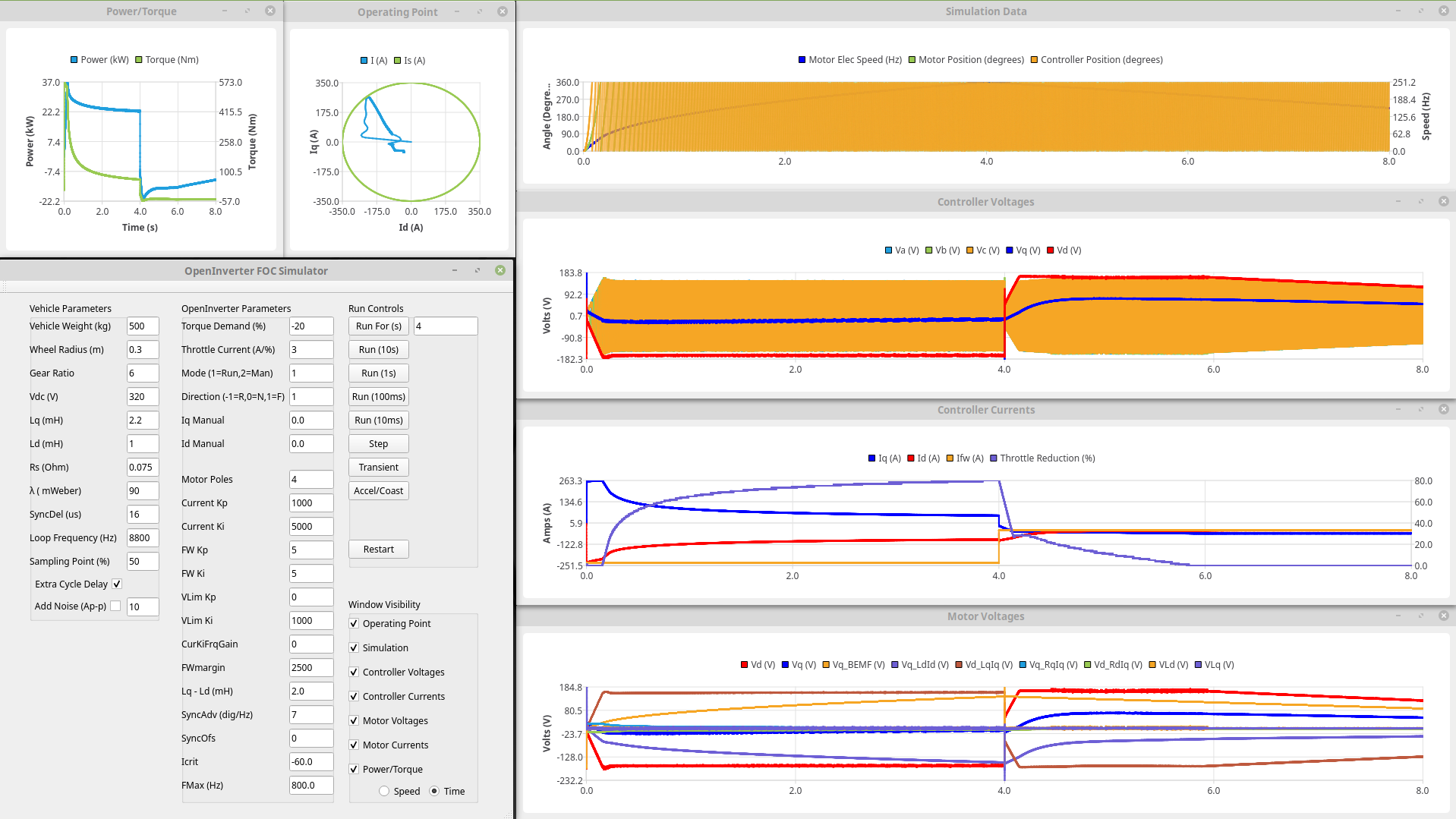Click the Torque Demand (%) input field
Image resolution: width=1456 pixels, height=819 pixels.
click(310, 326)
